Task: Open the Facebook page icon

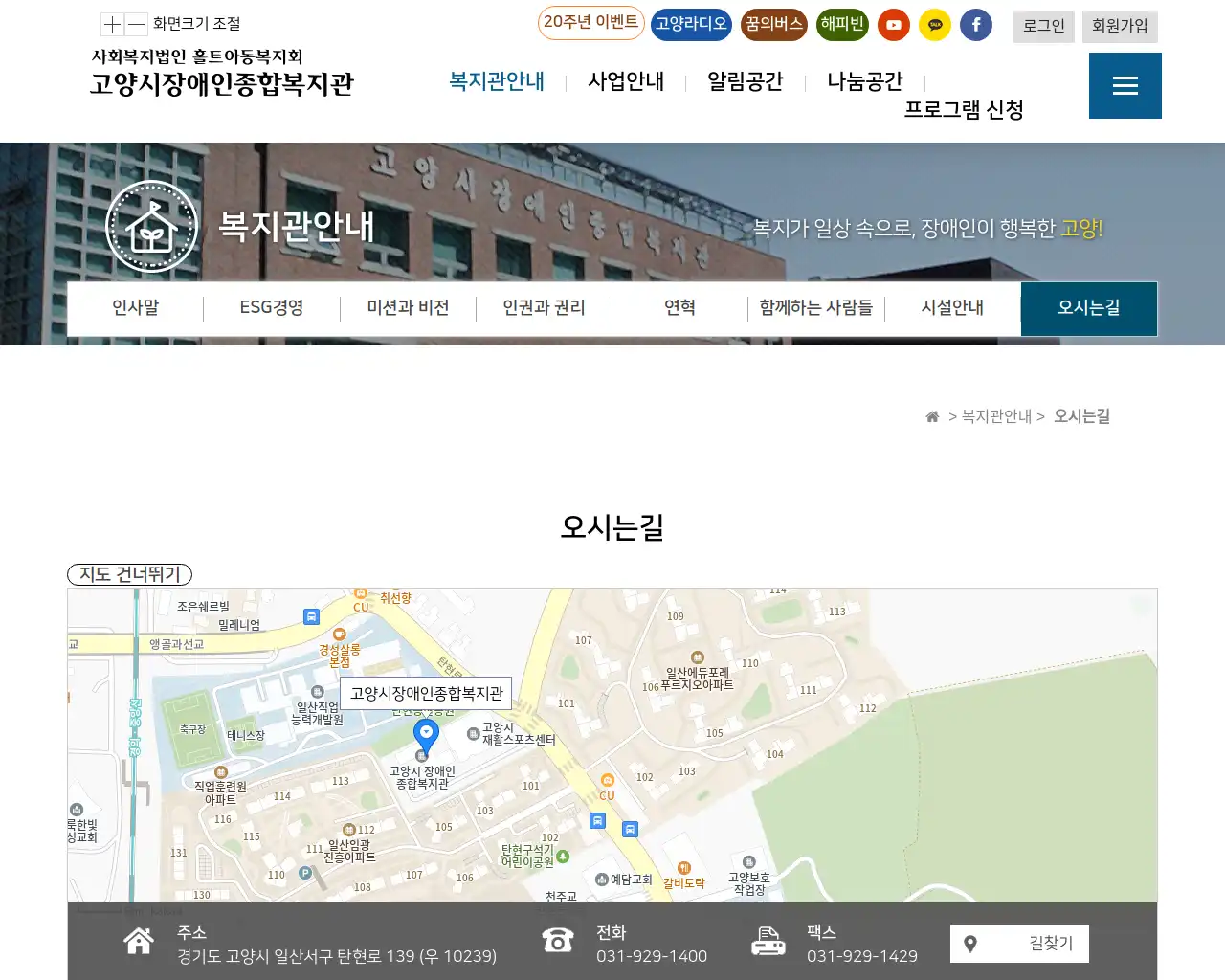Action: click(x=976, y=25)
